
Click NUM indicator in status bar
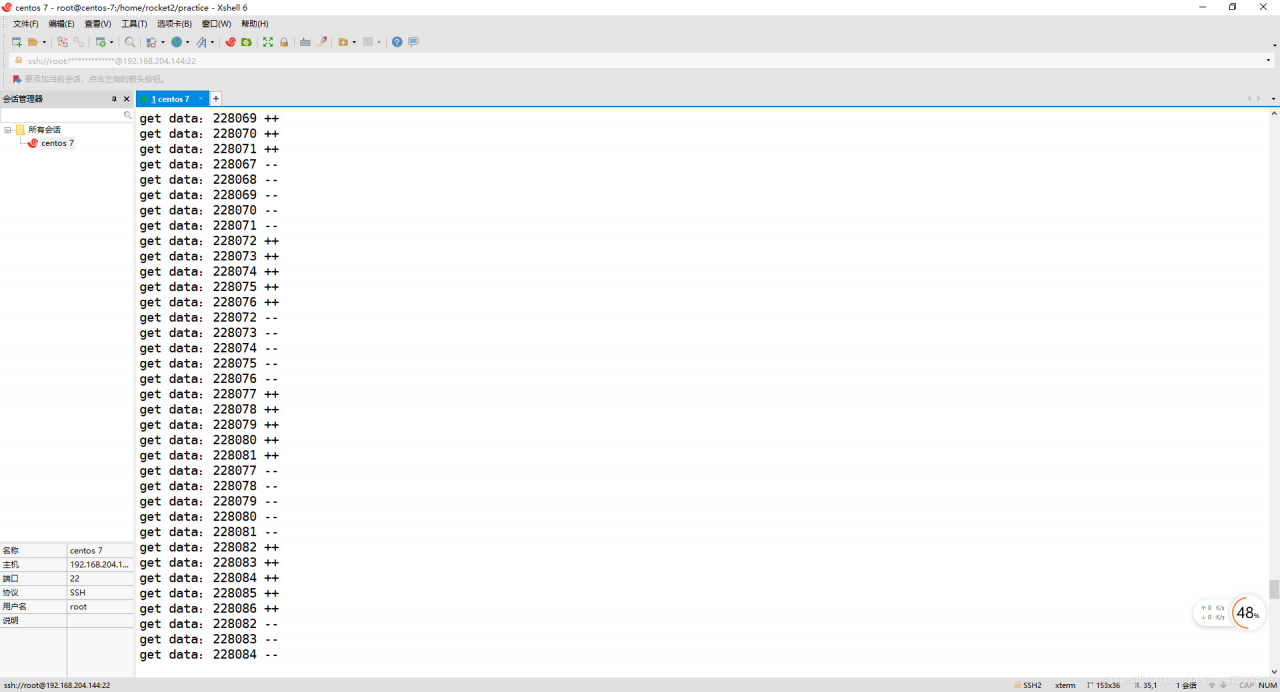[x=1268, y=685]
